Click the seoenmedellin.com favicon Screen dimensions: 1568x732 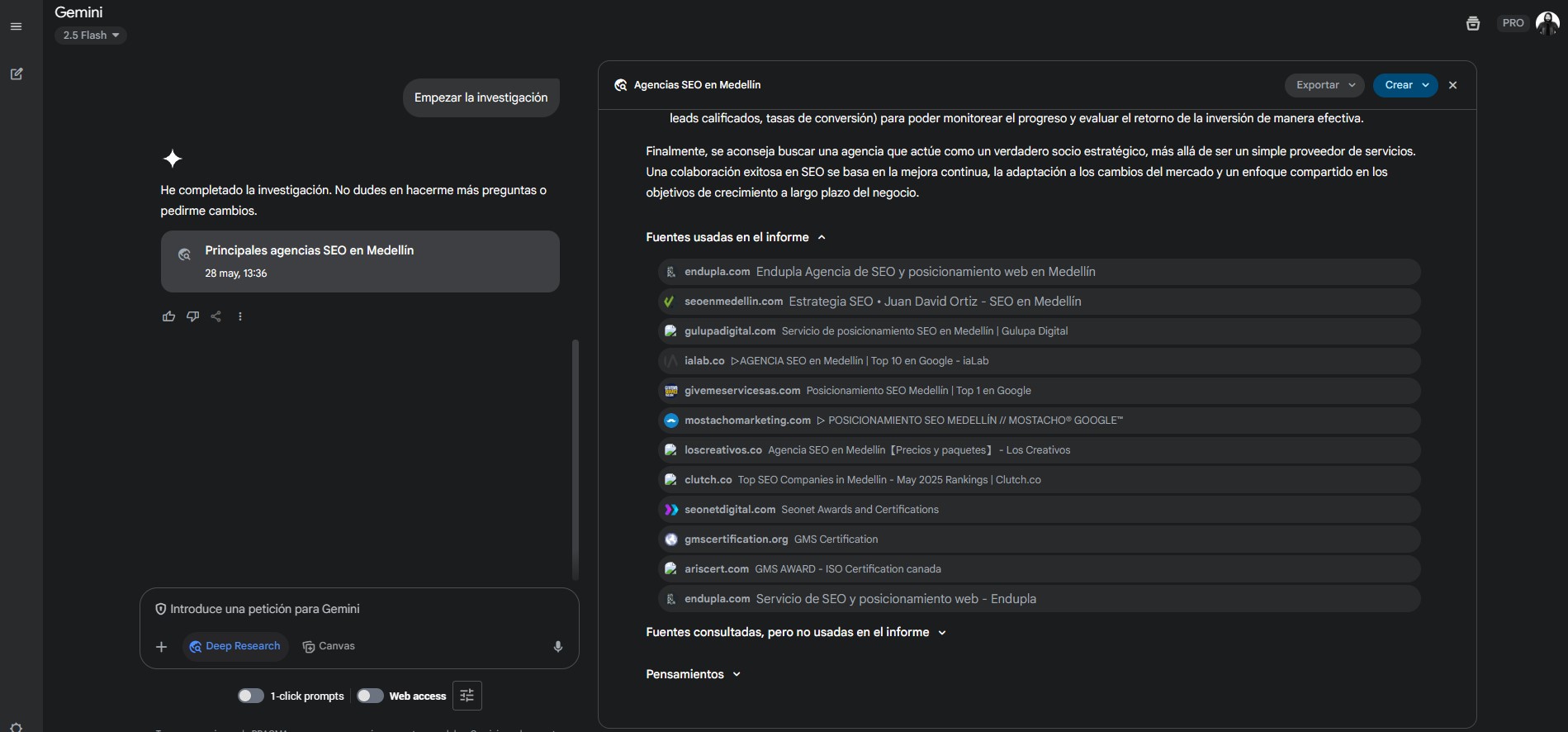(671, 302)
